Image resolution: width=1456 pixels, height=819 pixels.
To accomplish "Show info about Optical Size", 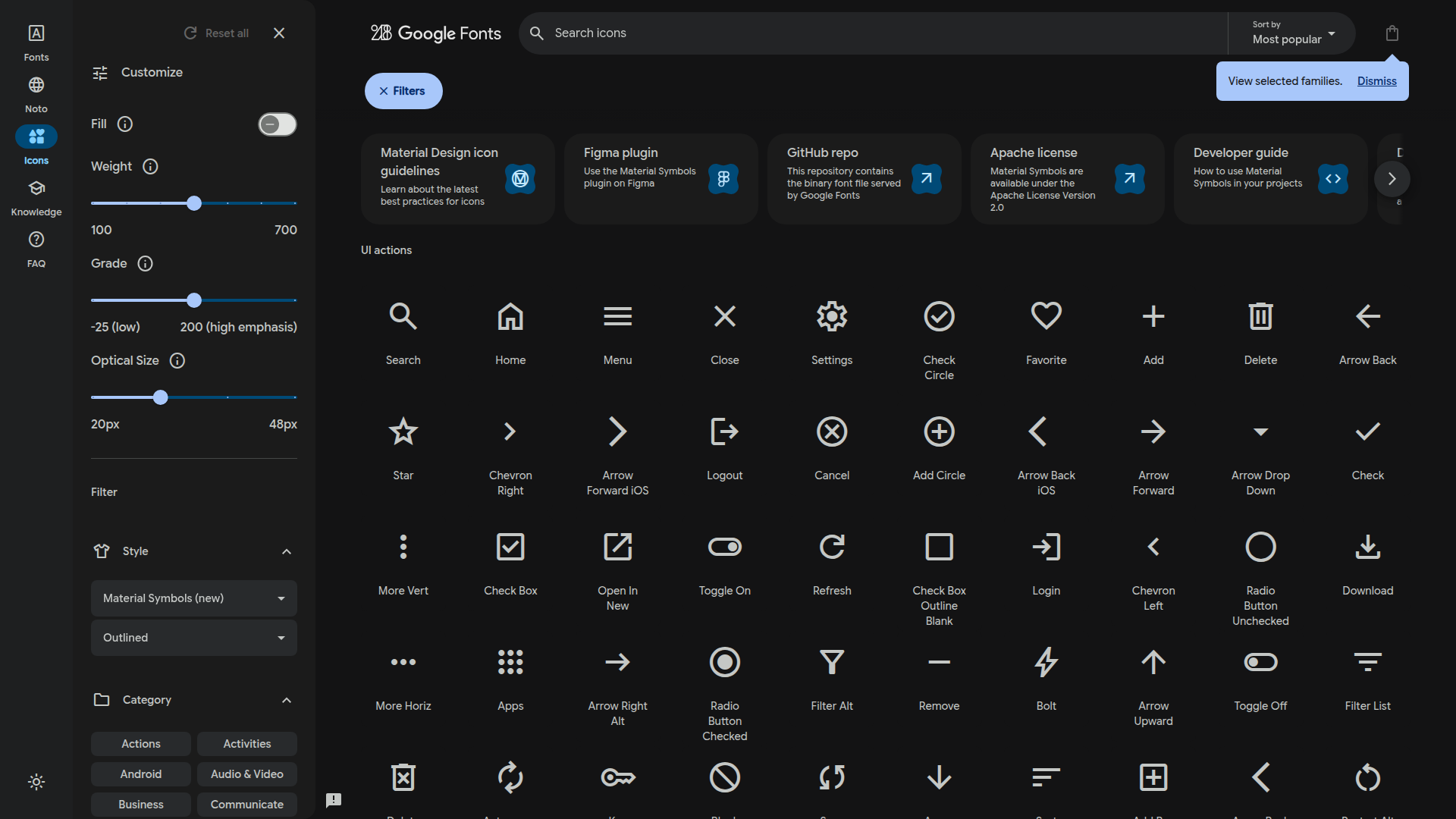I will point(177,361).
